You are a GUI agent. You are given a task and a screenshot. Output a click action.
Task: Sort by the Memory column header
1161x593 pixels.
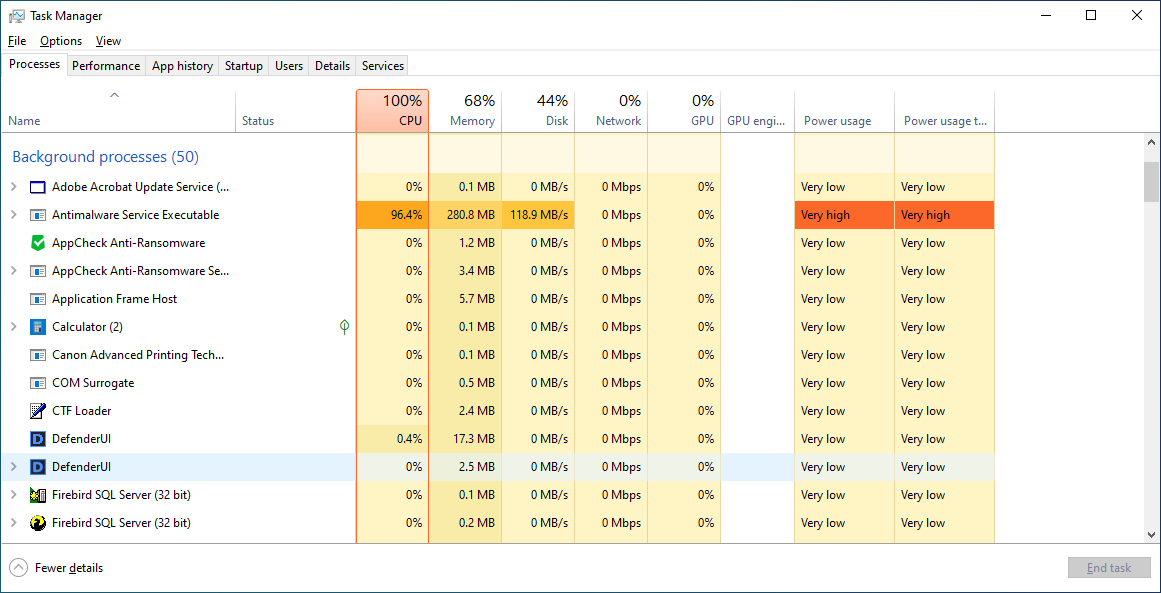pos(465,111)
